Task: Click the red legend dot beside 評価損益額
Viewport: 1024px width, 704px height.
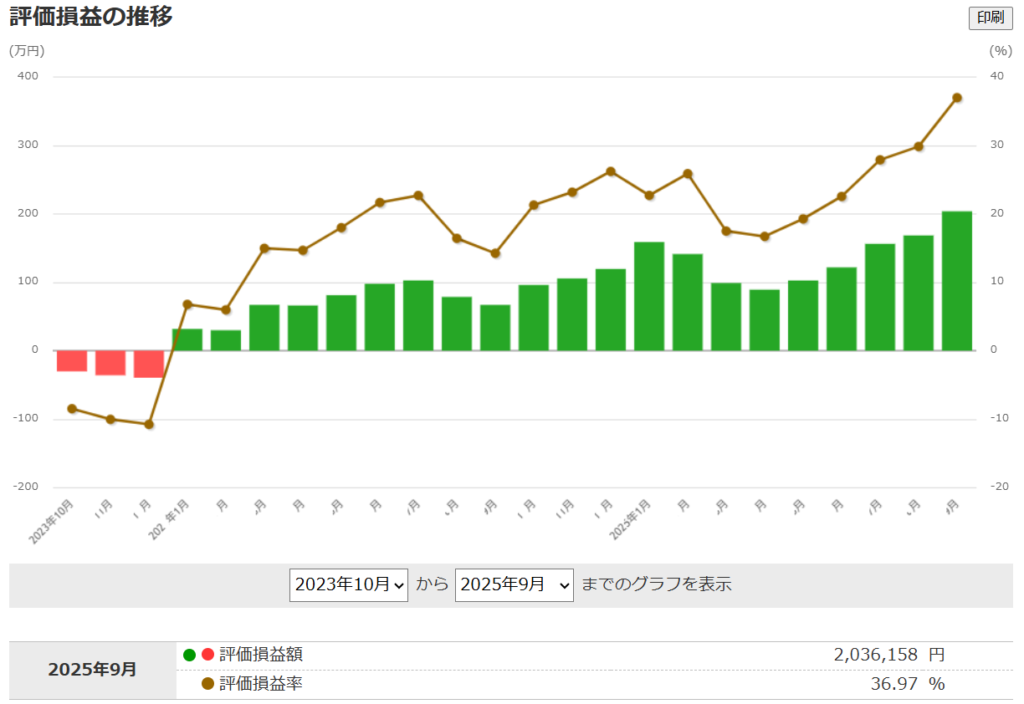Action: 208,655
